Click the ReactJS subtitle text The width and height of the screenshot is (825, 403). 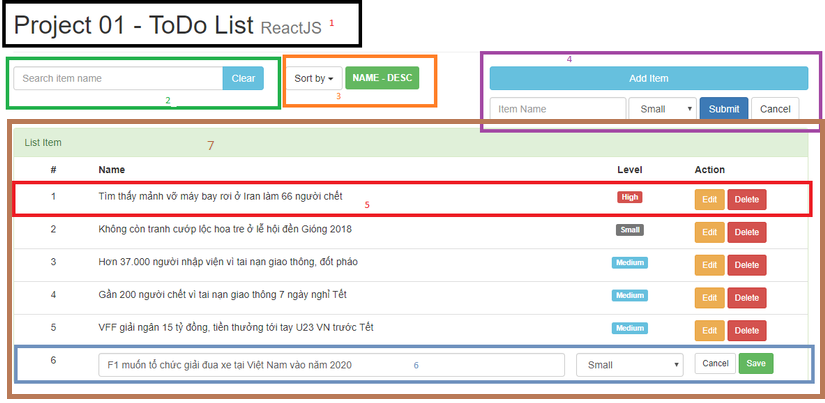tap(291, 27)
